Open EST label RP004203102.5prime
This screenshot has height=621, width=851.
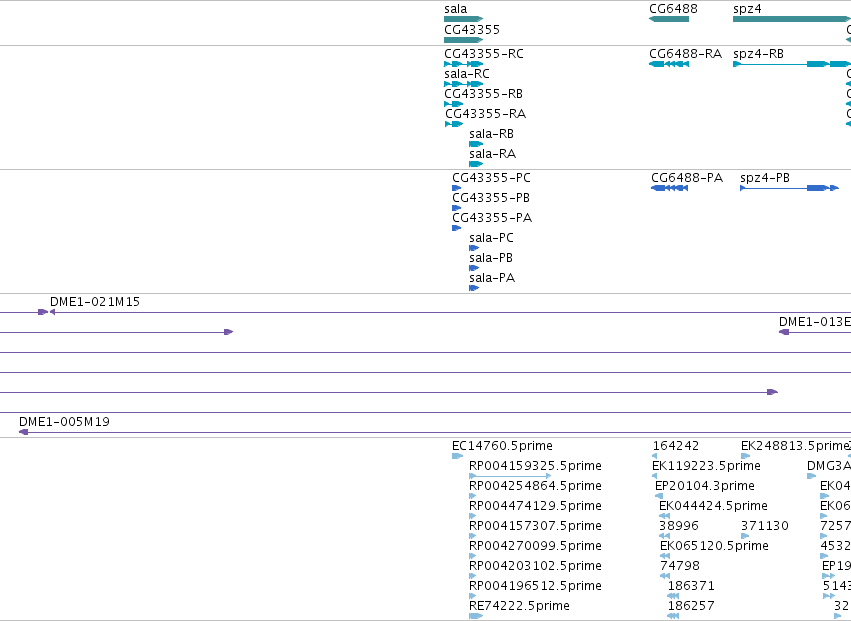point(535,566)
